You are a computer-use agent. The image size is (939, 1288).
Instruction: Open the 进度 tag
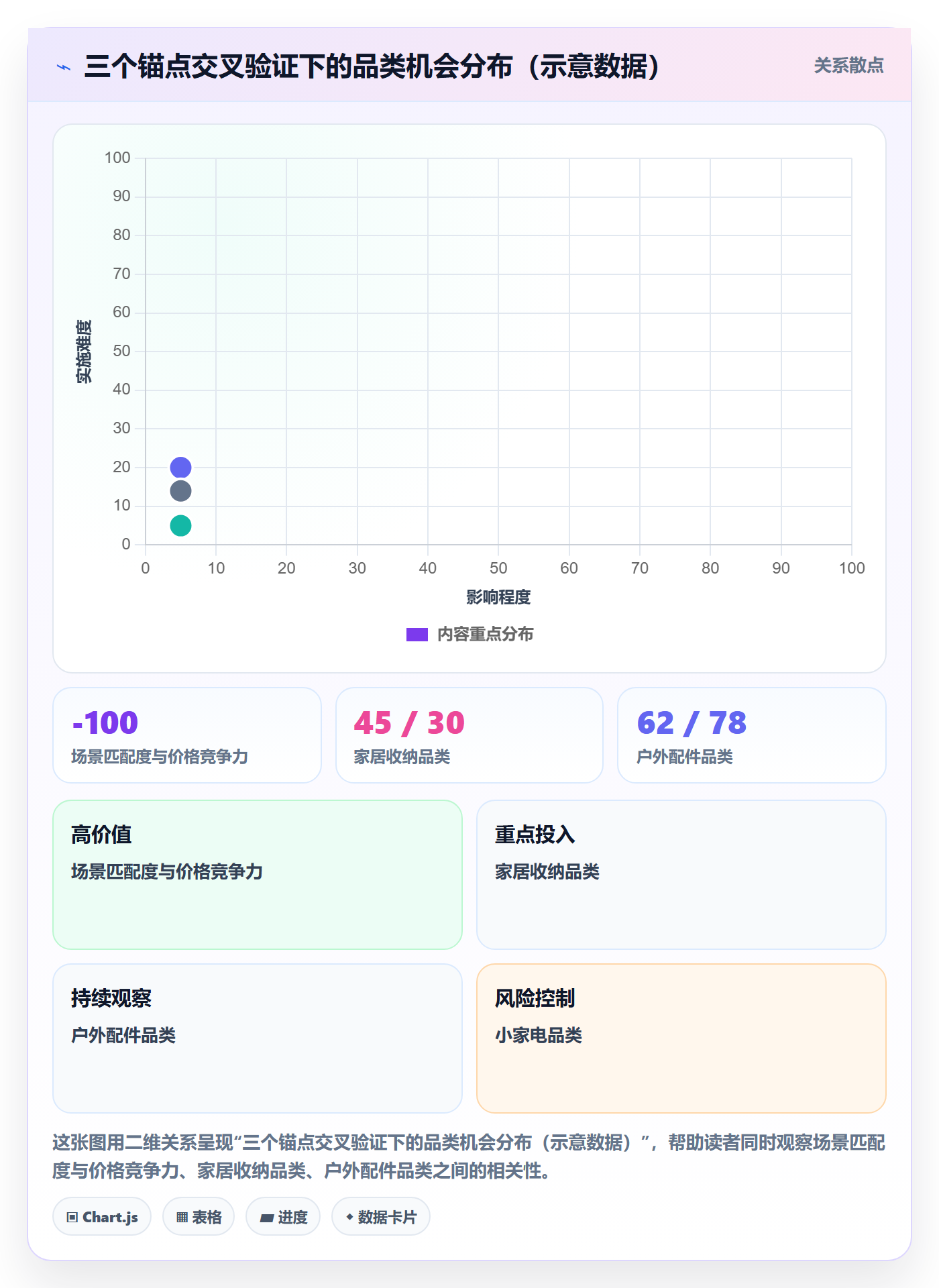(x=283, y=1217)
